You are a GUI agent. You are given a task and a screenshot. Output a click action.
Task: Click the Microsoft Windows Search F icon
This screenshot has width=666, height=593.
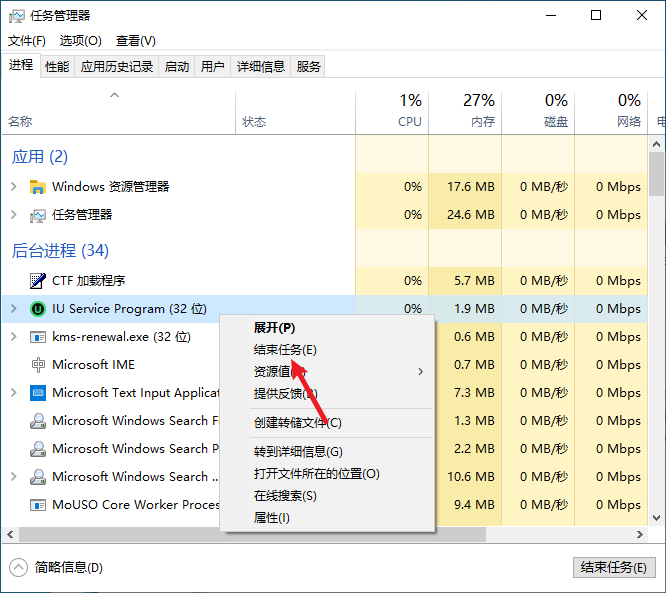click(x=38, y=421)
